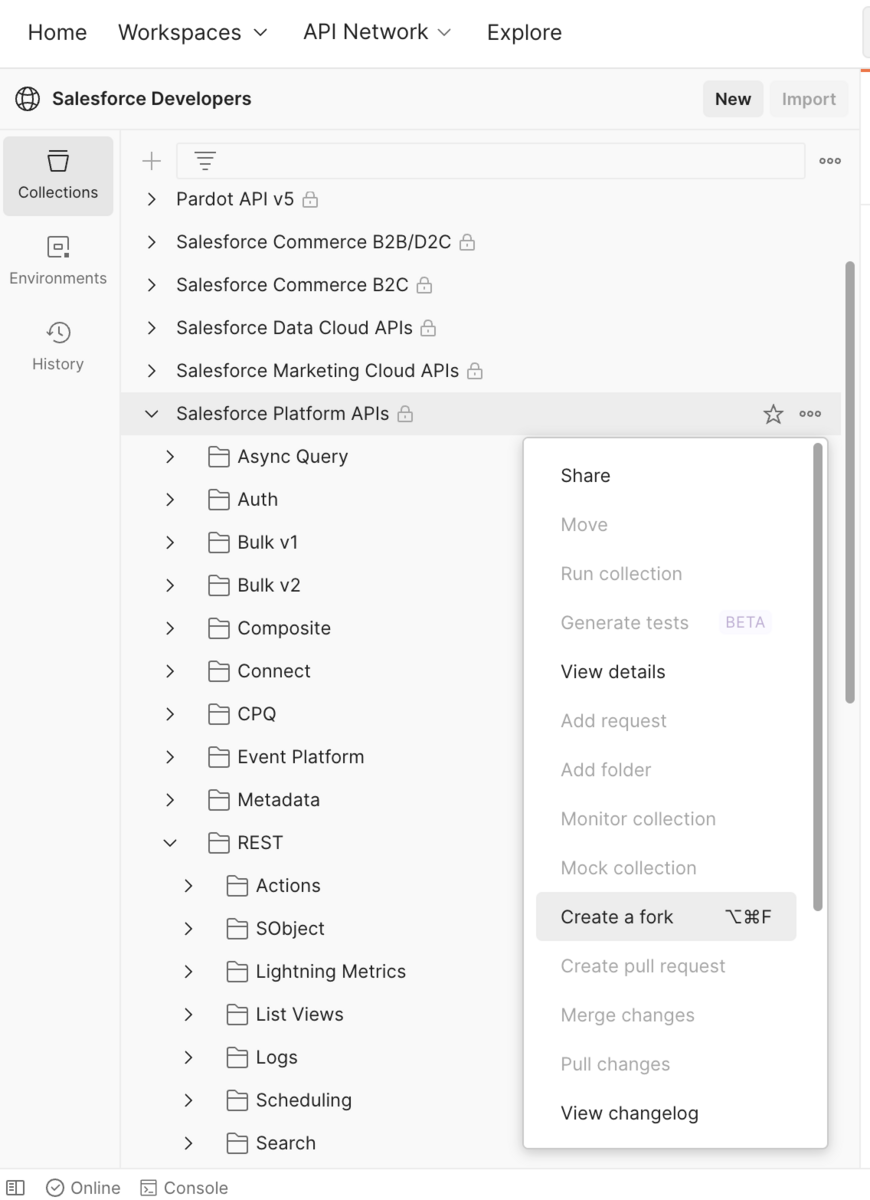Star the Salesforce Platform APIs collection
The height and width of the screenshot is (1200, 870).
coord(773,414)
